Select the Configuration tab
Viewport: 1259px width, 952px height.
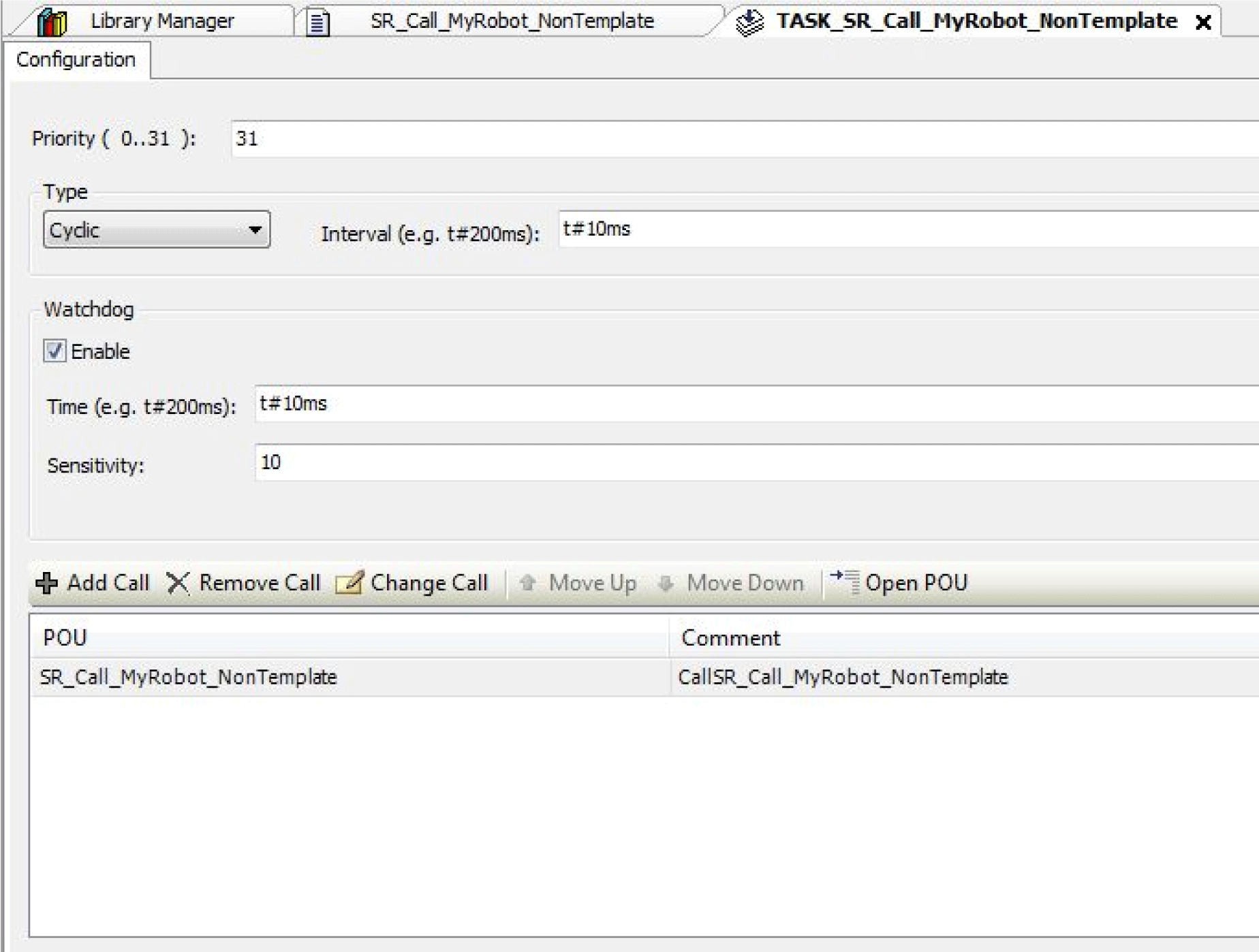(x=76, y=60)
